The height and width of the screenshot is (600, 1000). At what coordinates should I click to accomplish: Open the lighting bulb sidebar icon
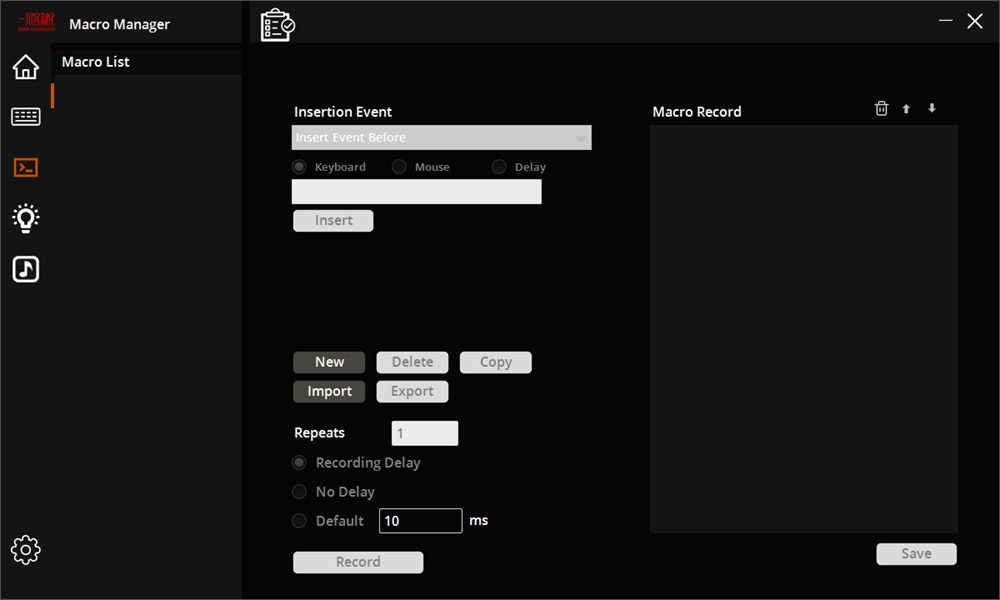point(26,218)
